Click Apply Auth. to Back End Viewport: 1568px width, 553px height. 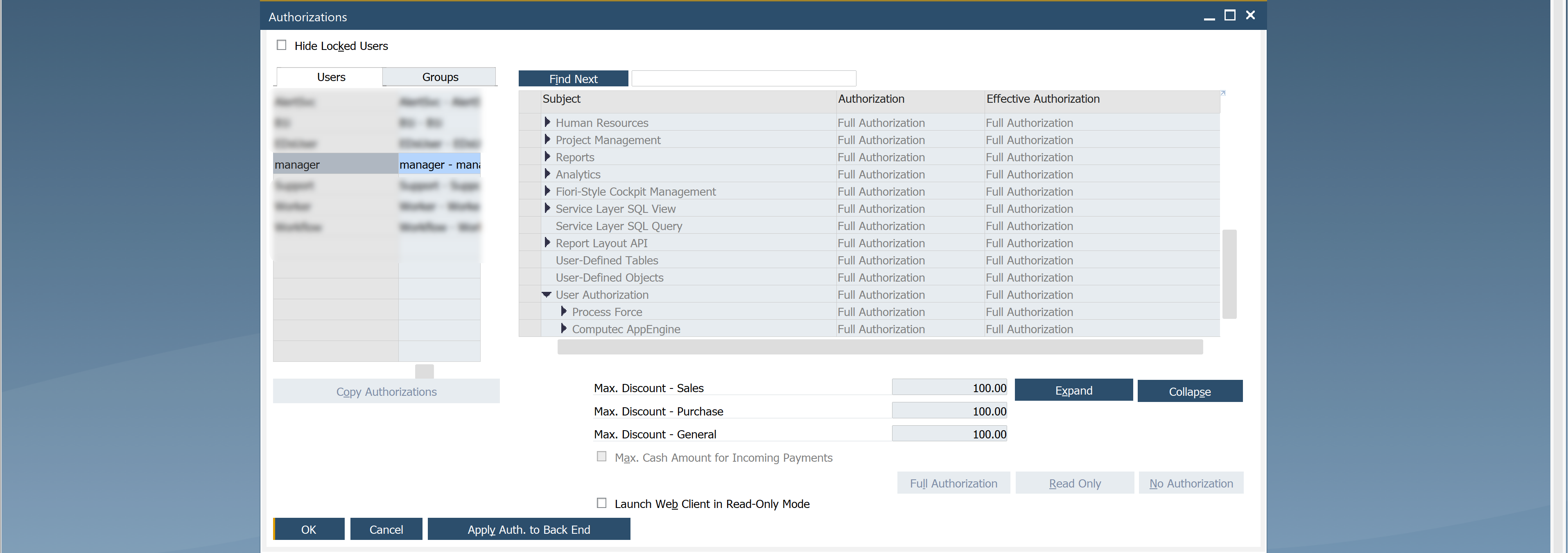point(529,529)
